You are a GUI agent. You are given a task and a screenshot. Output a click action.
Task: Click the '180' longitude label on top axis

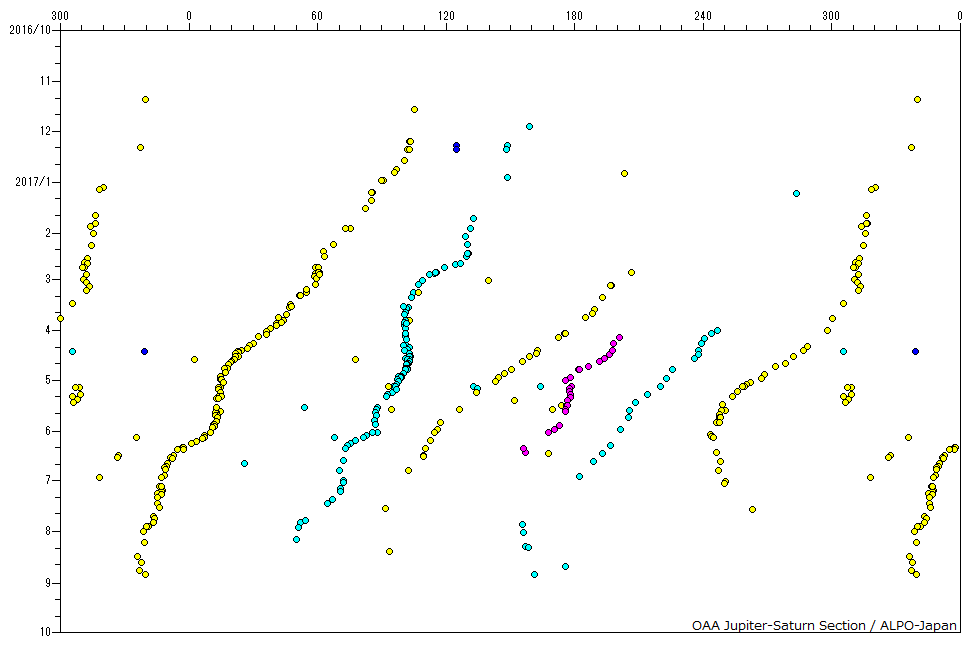(574, 16)
